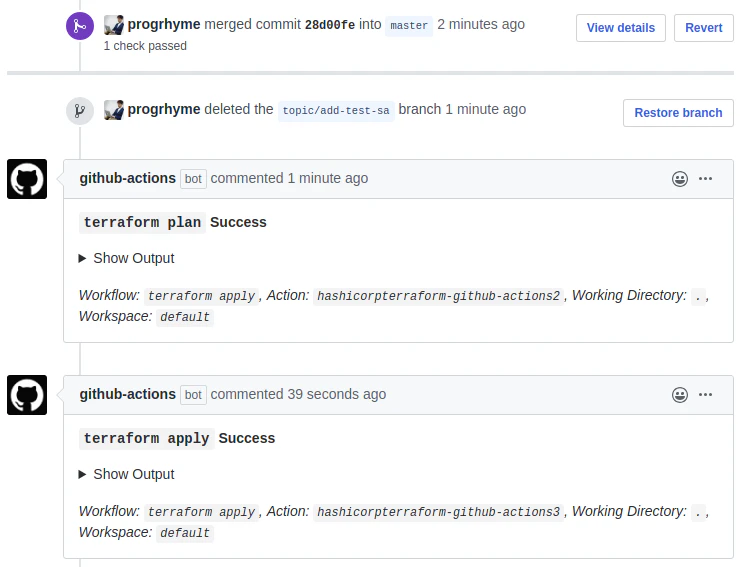
Task: Click the bot label on apply comment
Action: pyautogui.click(x=193, y=395)
